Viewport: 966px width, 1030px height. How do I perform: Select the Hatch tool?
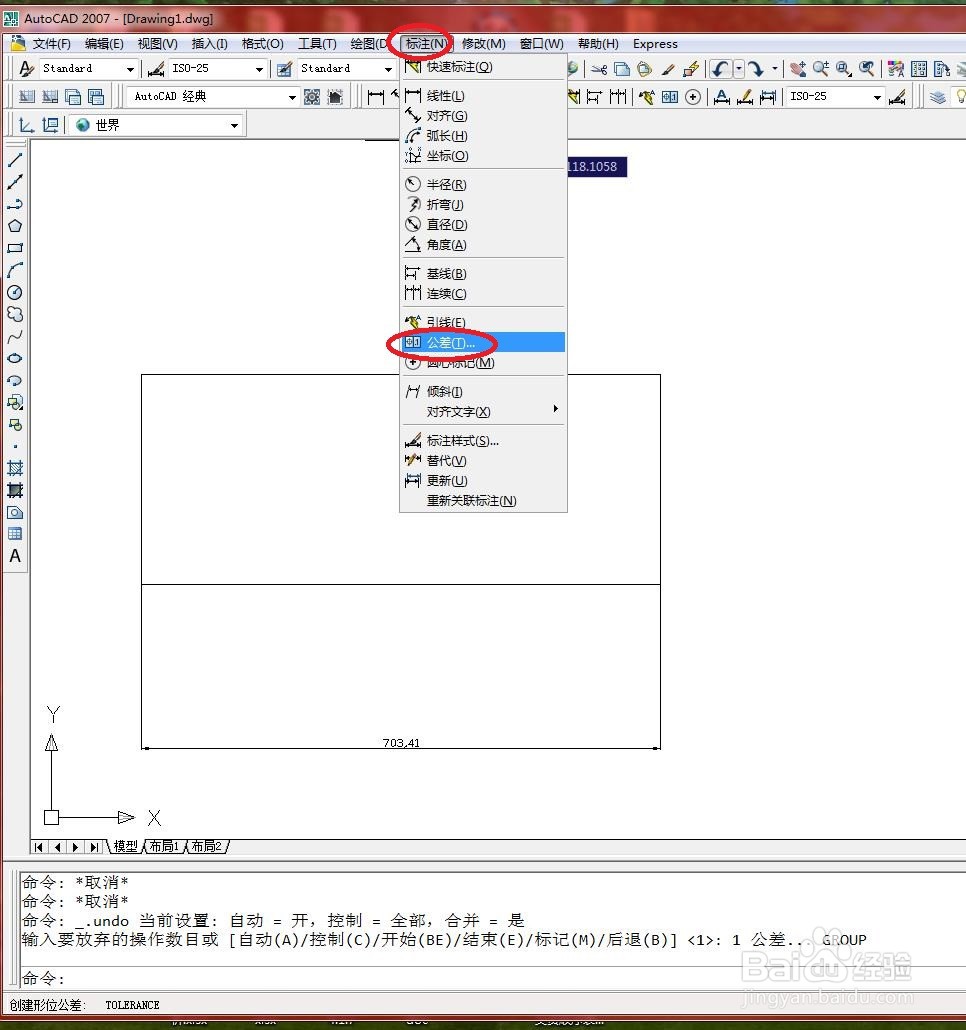[14, 468]
